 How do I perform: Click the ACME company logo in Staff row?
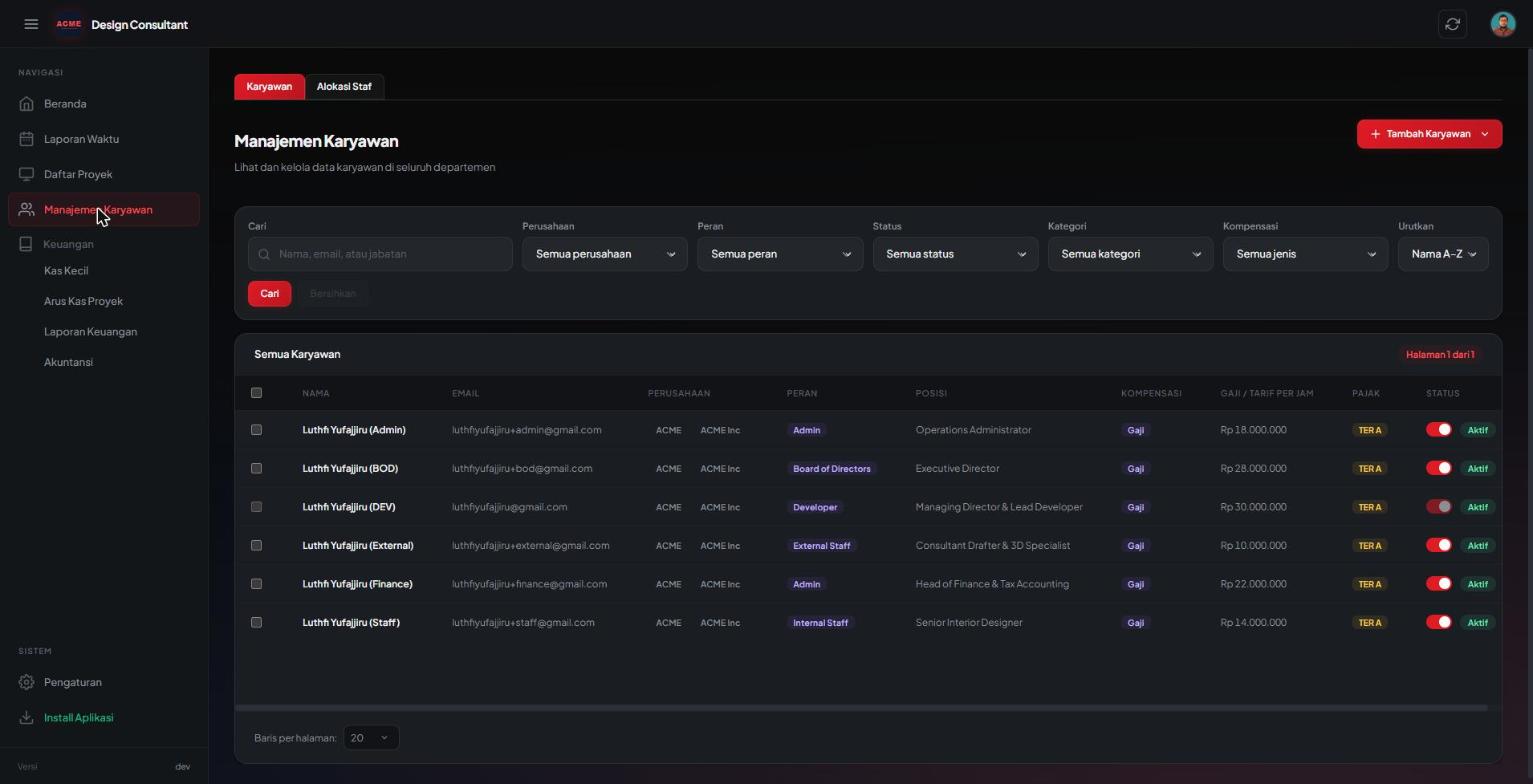(x=669, y=623)
